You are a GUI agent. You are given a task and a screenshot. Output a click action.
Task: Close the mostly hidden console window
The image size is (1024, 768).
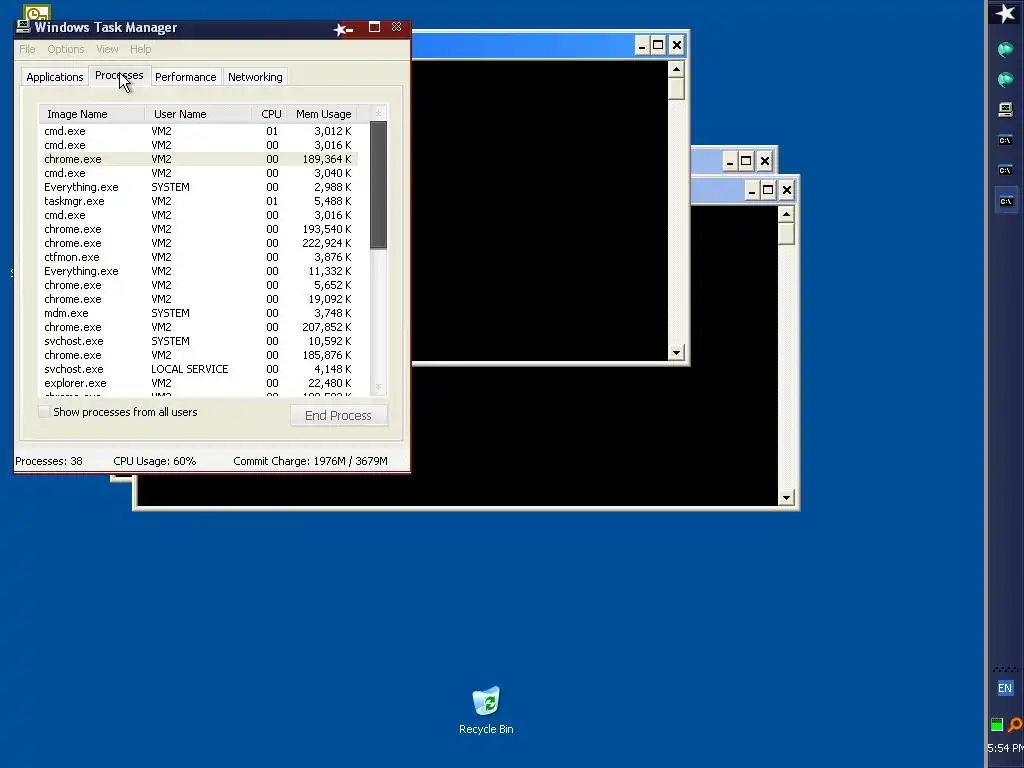click(x=764, y=161)
